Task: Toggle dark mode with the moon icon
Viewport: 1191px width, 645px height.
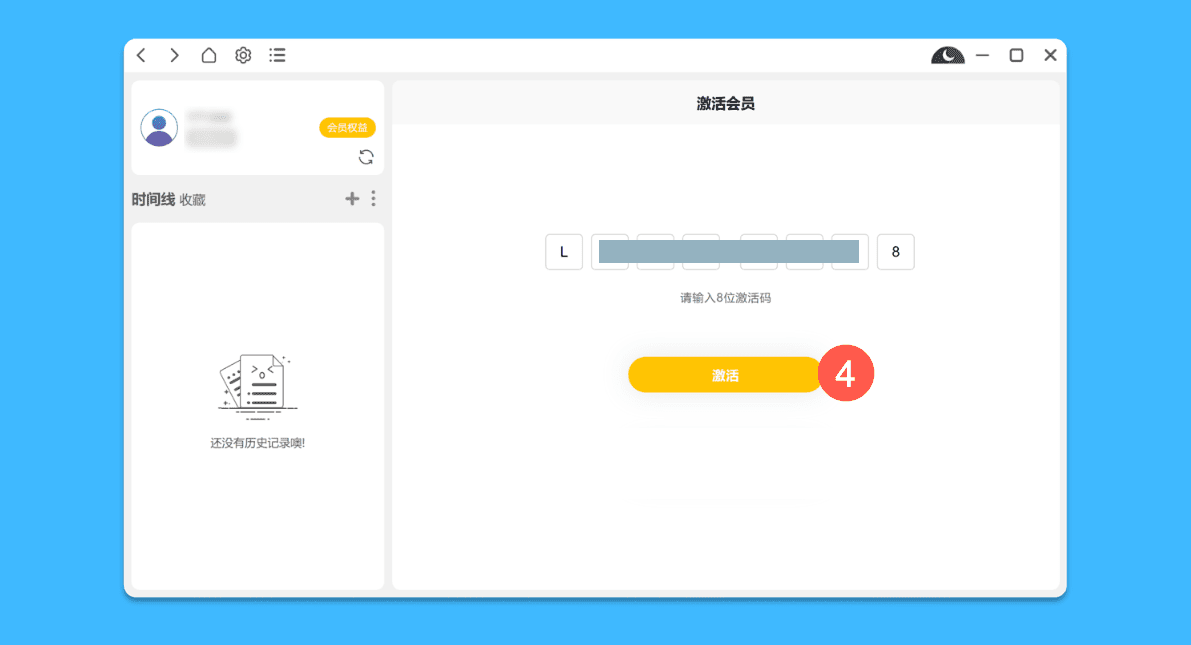Action: [x=947, y=56]
